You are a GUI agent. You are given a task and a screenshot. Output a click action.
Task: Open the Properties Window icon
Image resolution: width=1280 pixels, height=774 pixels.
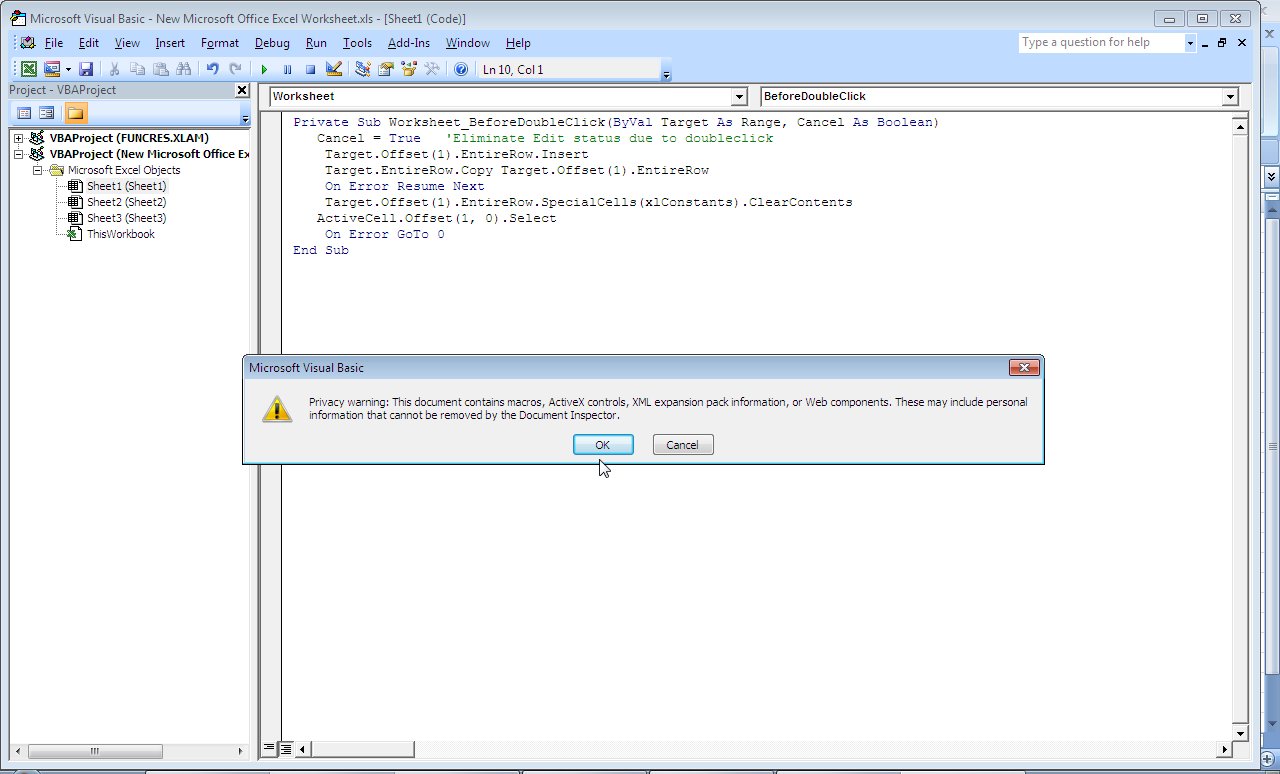(x=386, y=69)
